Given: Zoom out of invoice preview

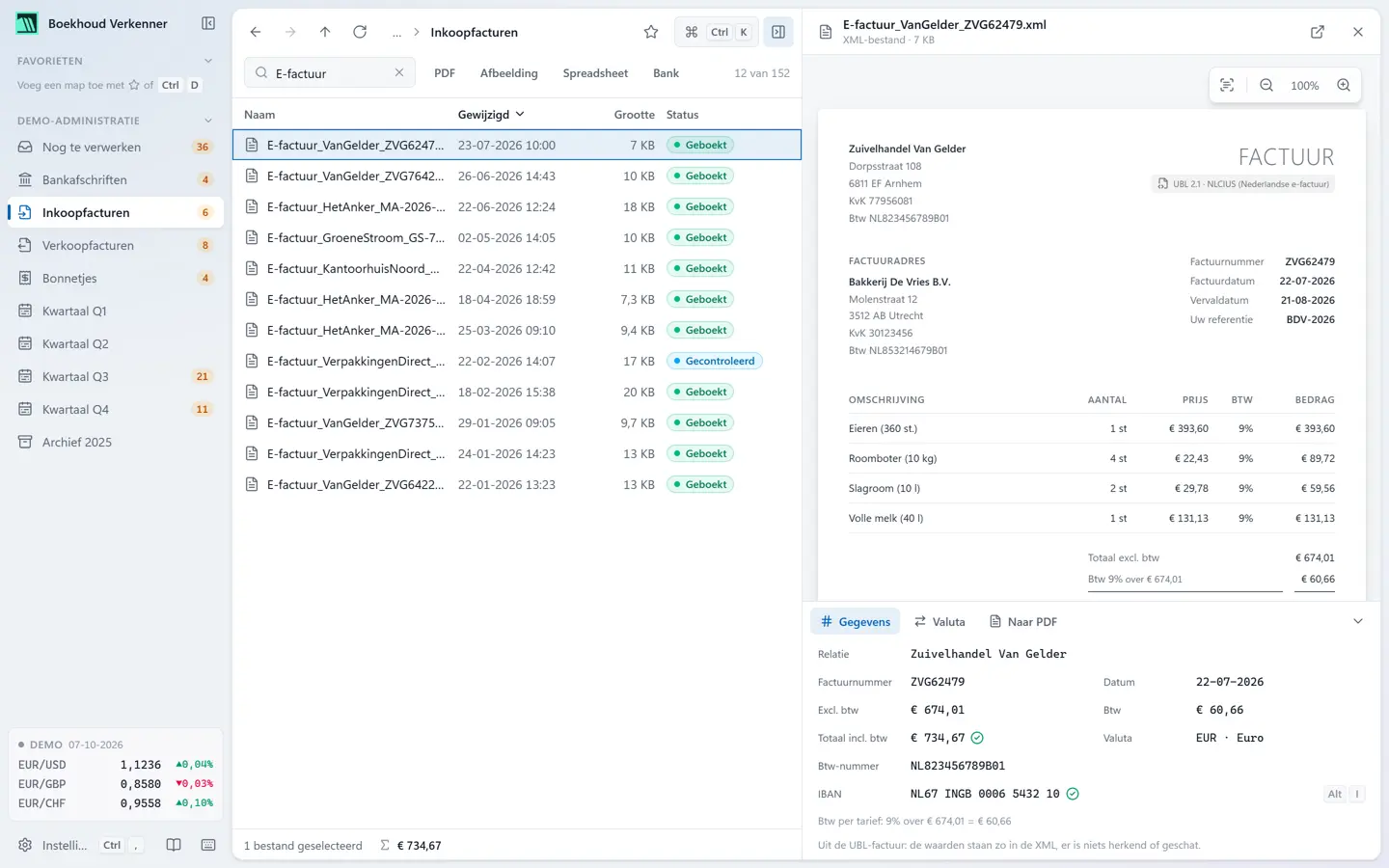Looking at the screenshot, I should [1266, 85].
